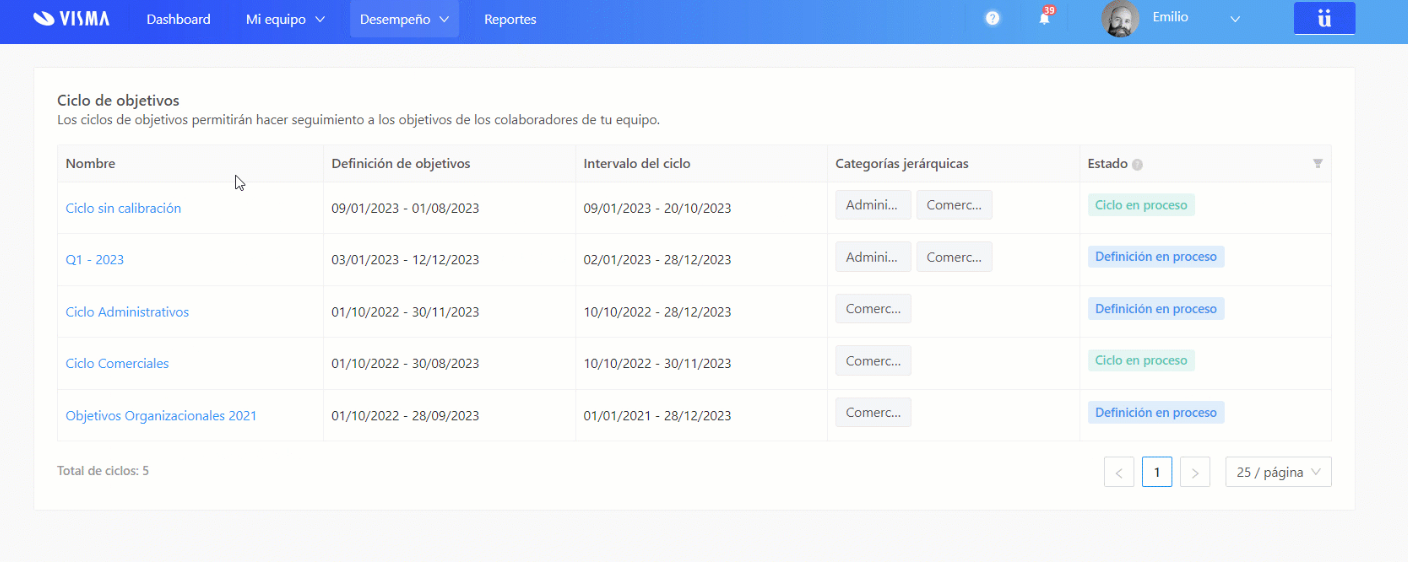Expand the Emilio user menu chevron
The width and height of the screenshot is (1408, 562).
[1235, 19]
